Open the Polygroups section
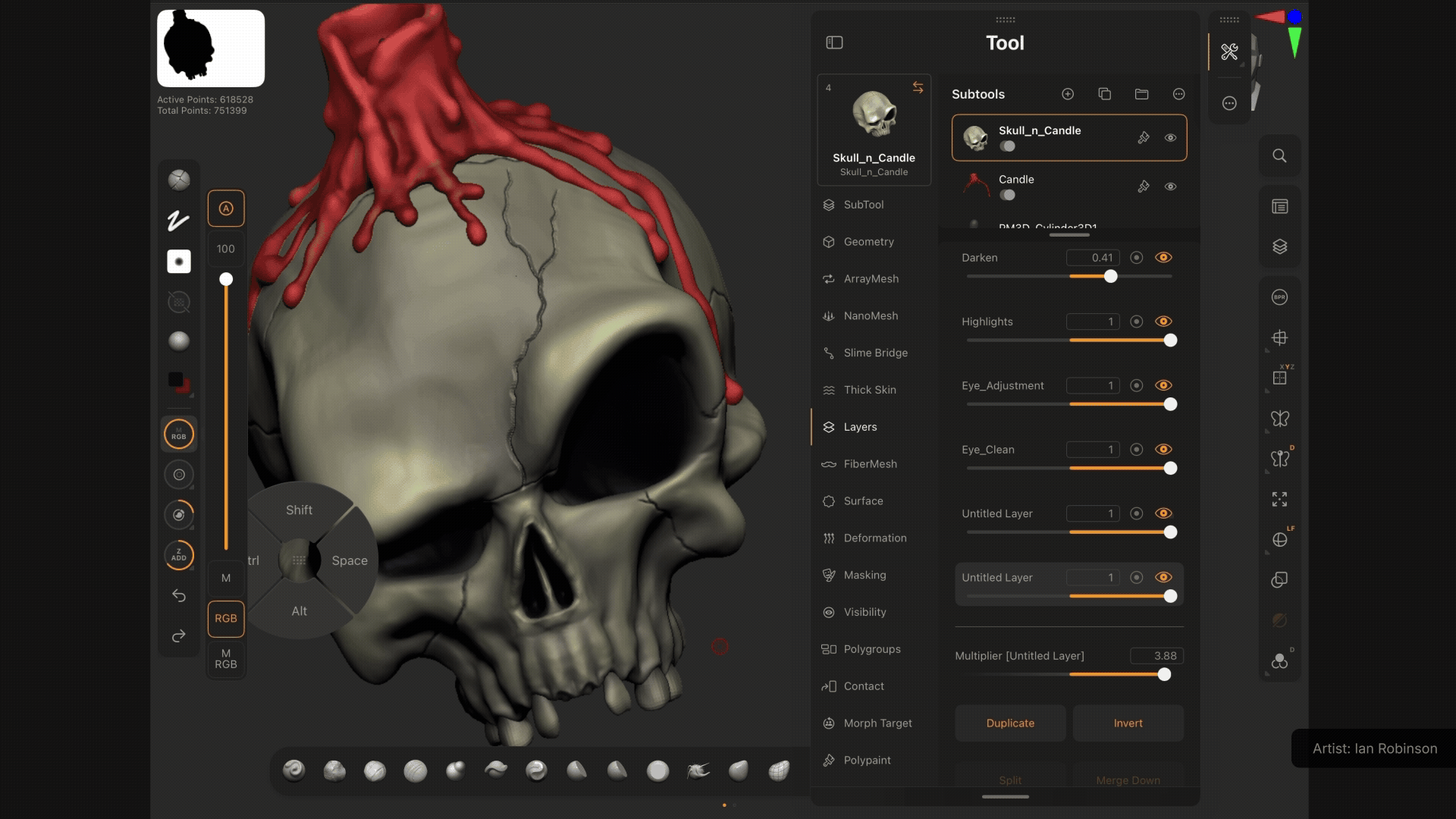 (x=874, y=649)
